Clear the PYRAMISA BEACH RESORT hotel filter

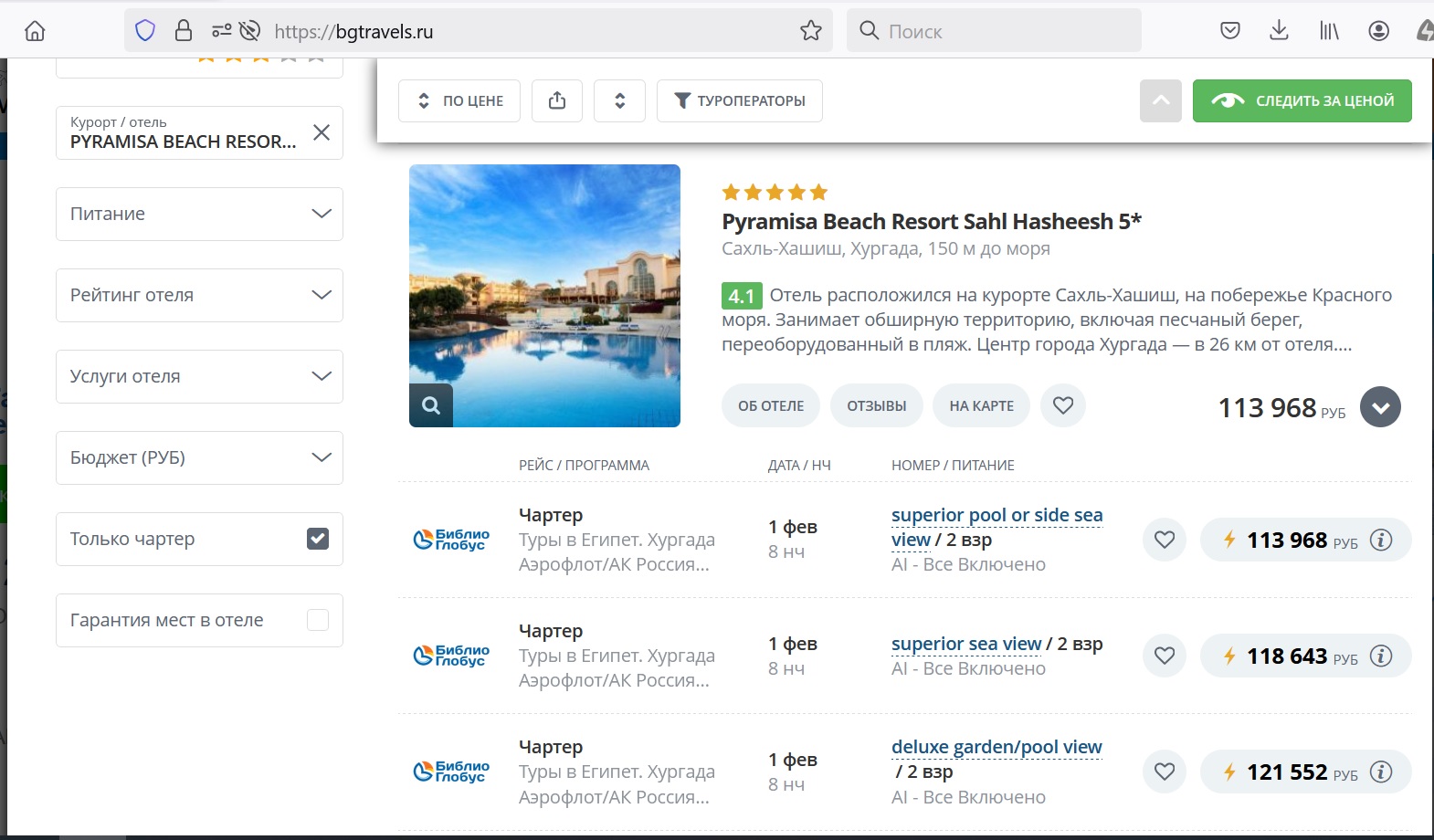point(322,132)
